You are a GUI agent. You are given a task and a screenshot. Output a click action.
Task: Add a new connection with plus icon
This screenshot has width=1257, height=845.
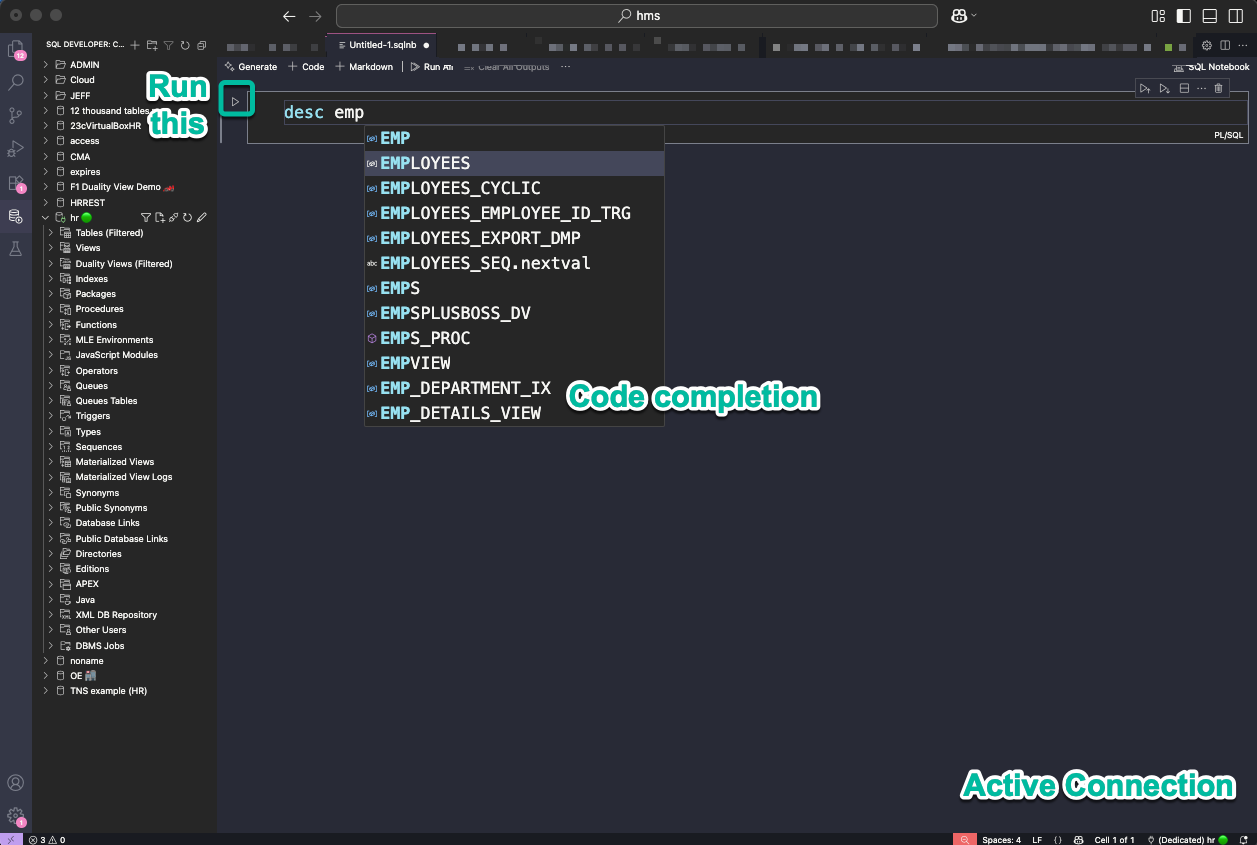point(135,45)
